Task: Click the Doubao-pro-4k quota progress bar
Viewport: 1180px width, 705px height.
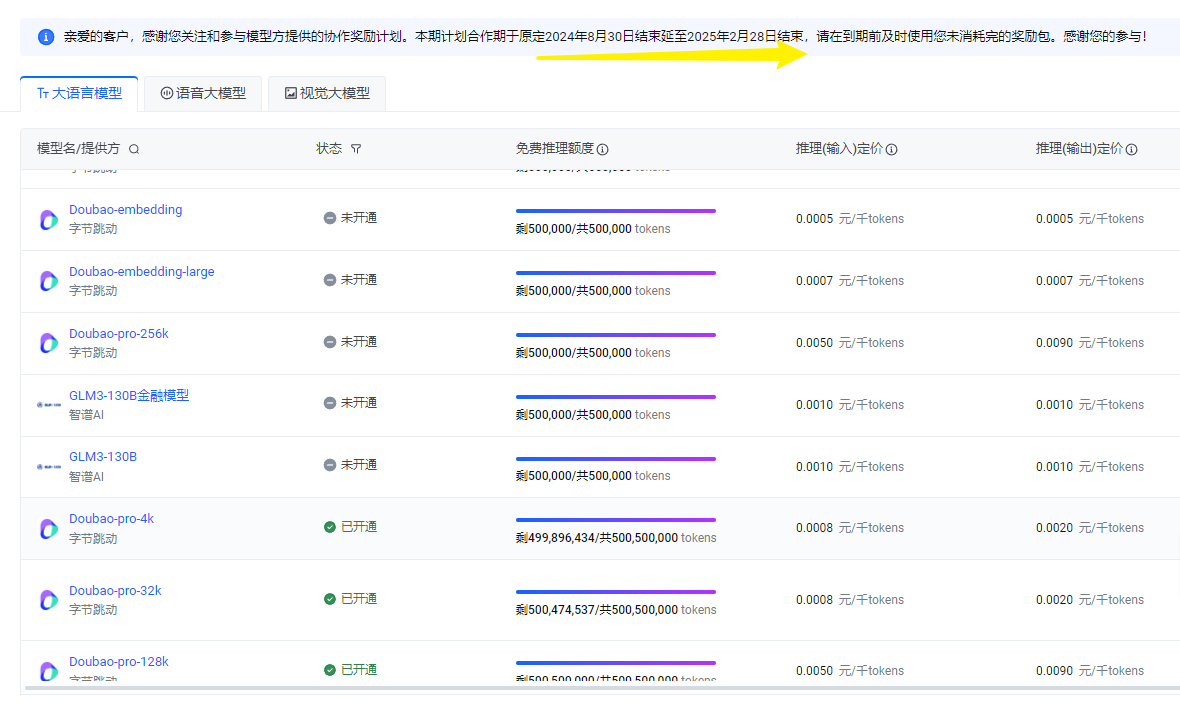Action: click(x=615, y=520)
